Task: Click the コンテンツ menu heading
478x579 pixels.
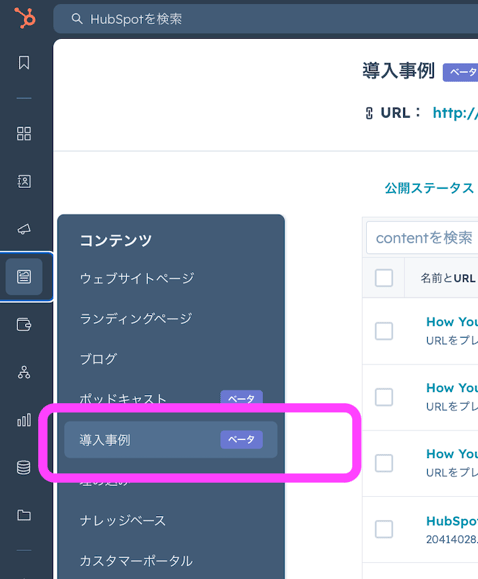Action: pos(116,240)
